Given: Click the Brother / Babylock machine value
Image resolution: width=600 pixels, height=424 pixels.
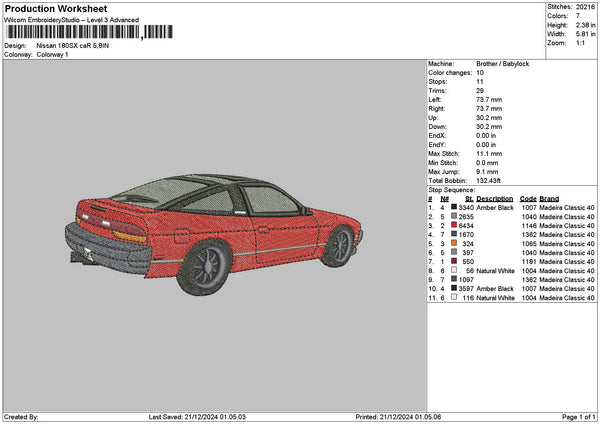Looking at the screenshot, I should pyautogui.click(x=504, y=63).
